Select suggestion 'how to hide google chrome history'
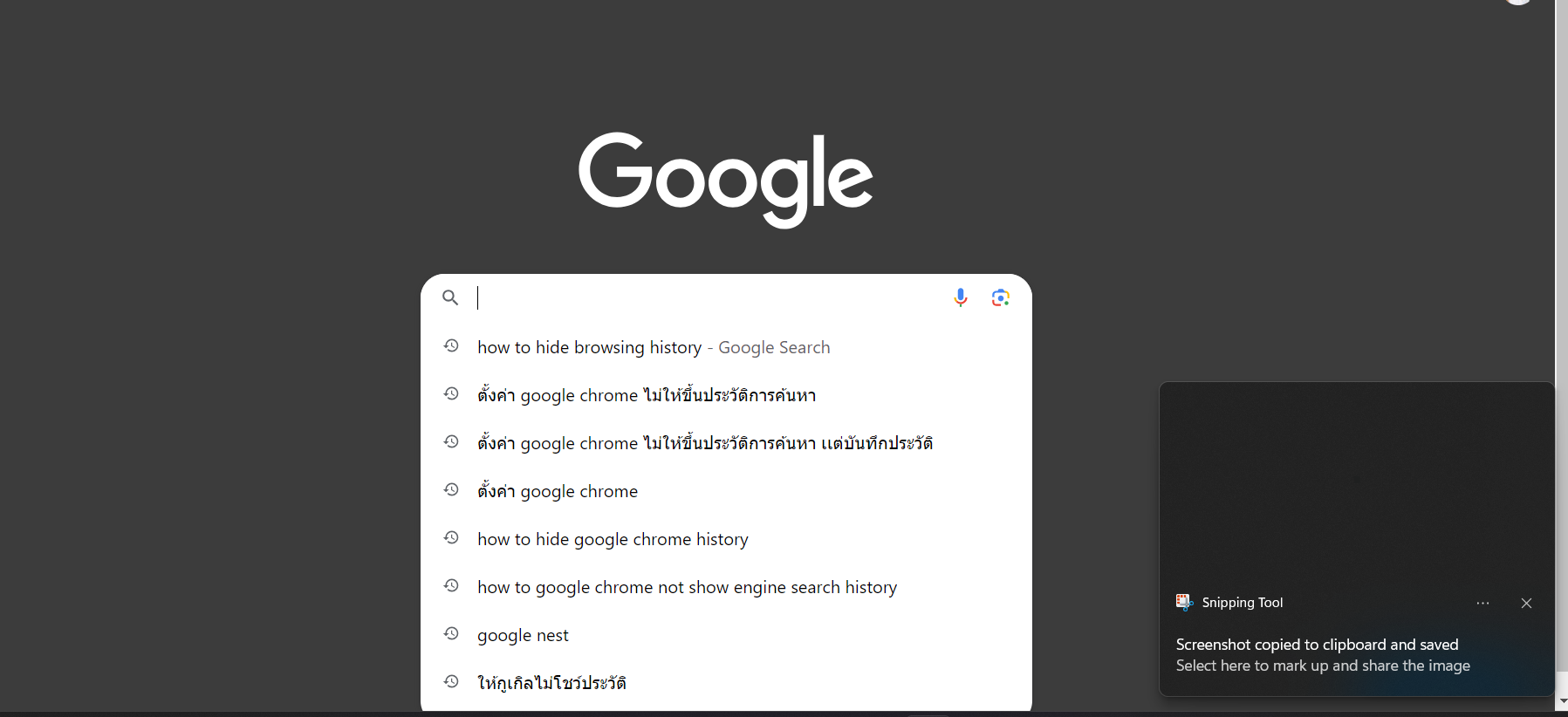 coord(726,539)
